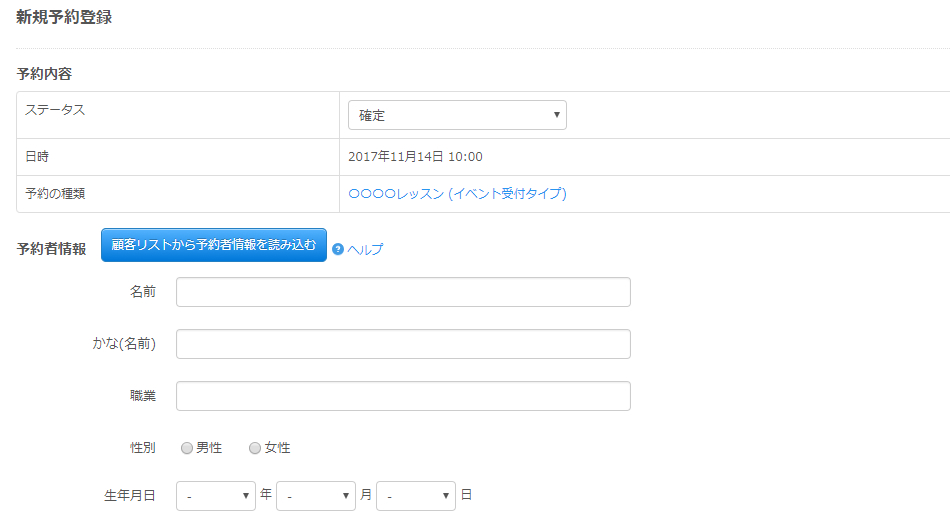Focus the かな(名前) input box
Screen dimensions: 950x525
403,344
